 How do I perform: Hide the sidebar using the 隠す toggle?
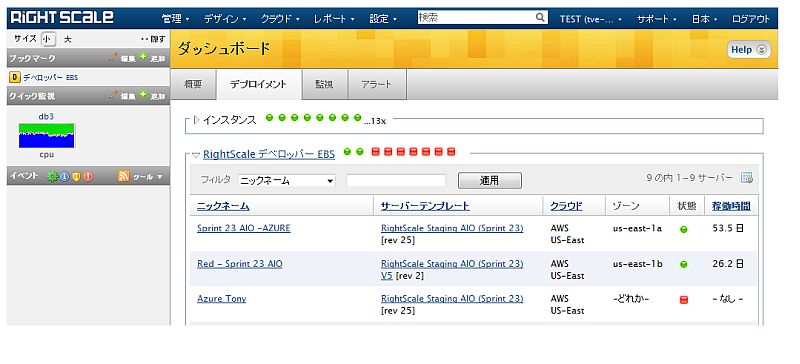(153, 39)
